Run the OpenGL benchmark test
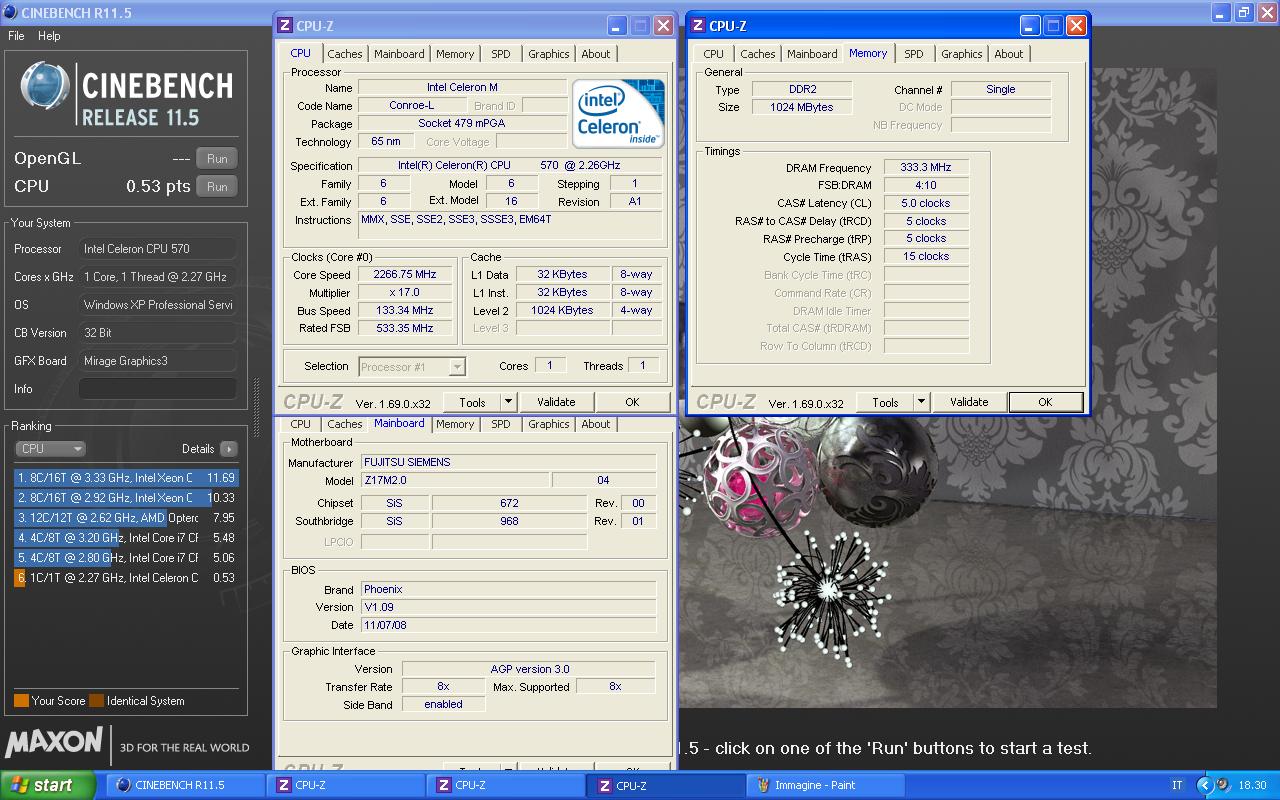 (217, 158)
